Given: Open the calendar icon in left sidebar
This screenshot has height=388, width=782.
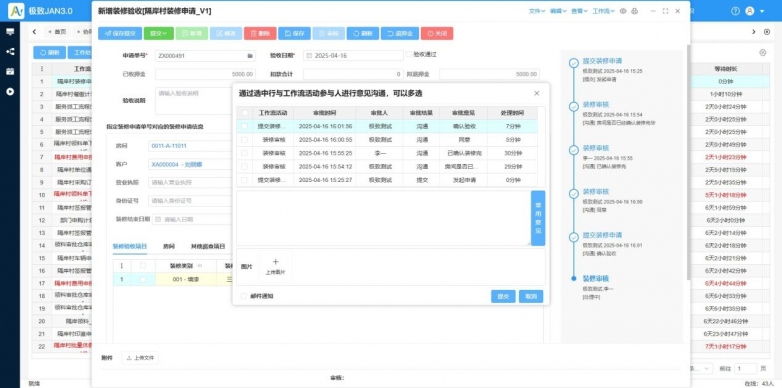Looking at the screenshot, I should [10, 71].
